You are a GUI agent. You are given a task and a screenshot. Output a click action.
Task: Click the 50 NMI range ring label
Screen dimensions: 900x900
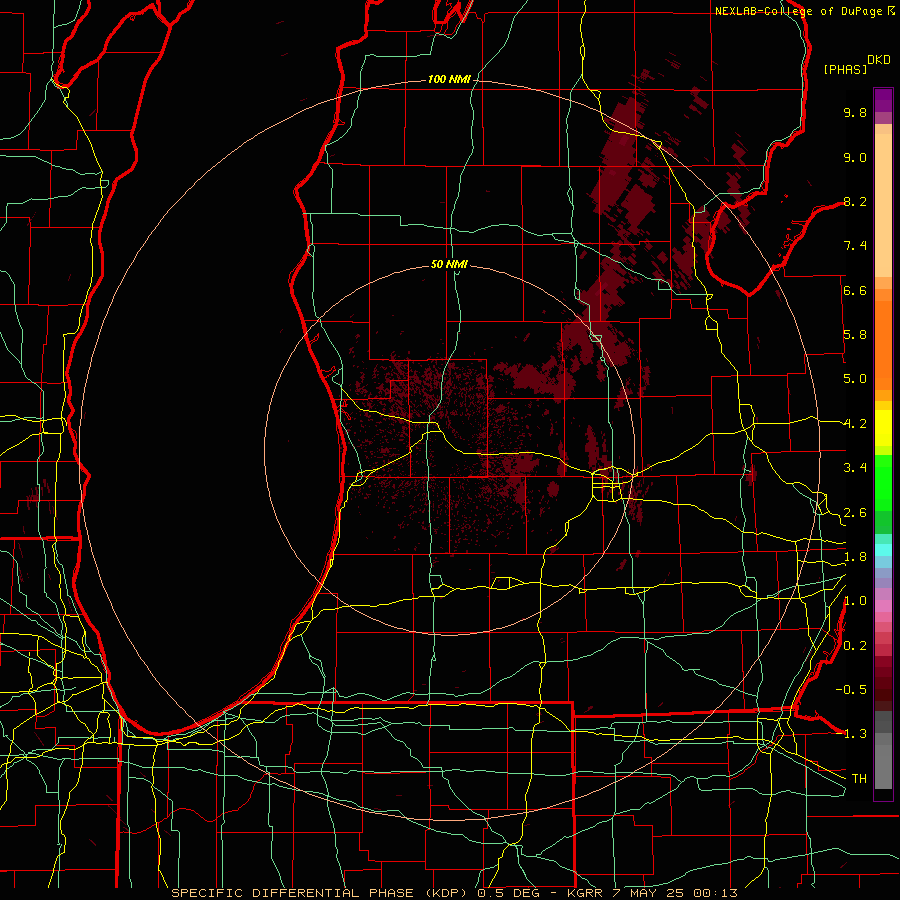click(x=449, y=264)
